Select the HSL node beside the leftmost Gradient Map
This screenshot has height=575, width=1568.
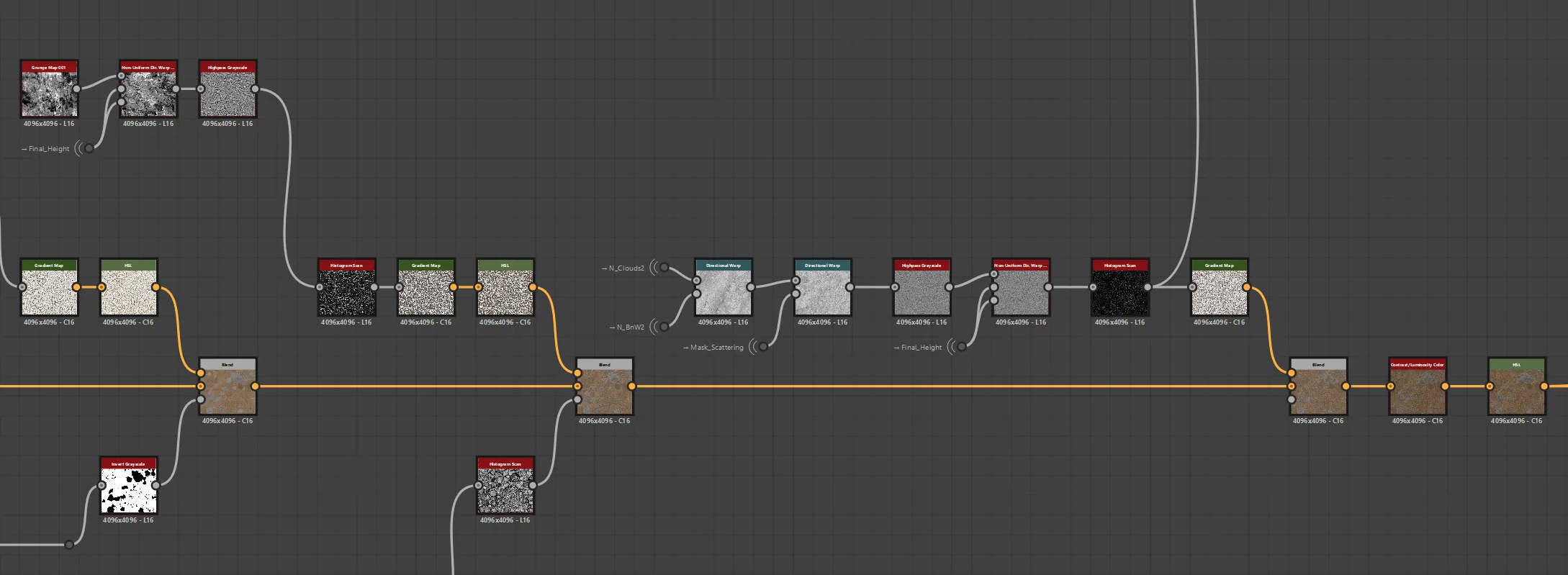(x=128, y=287)
